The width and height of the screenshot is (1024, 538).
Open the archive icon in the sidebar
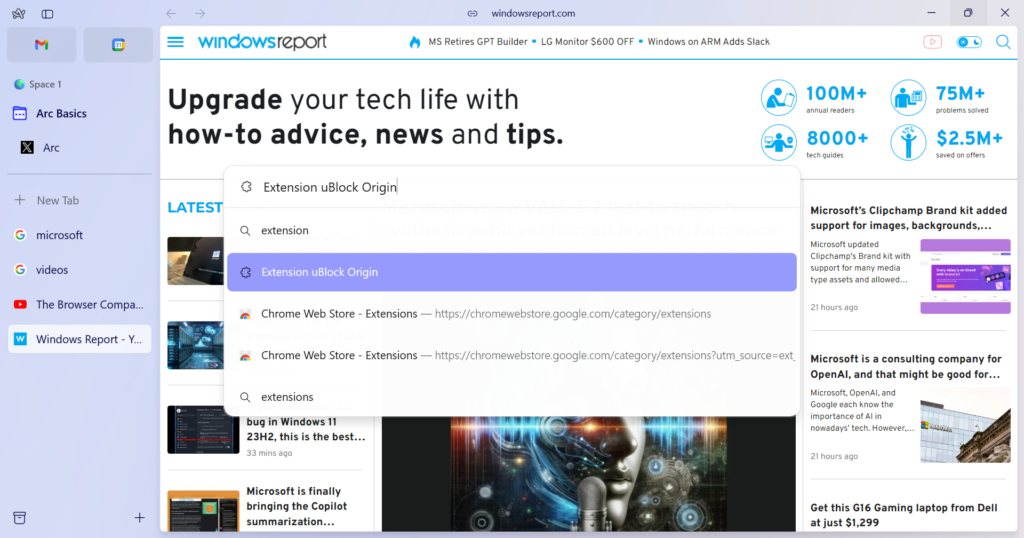(x=20, y=518)
